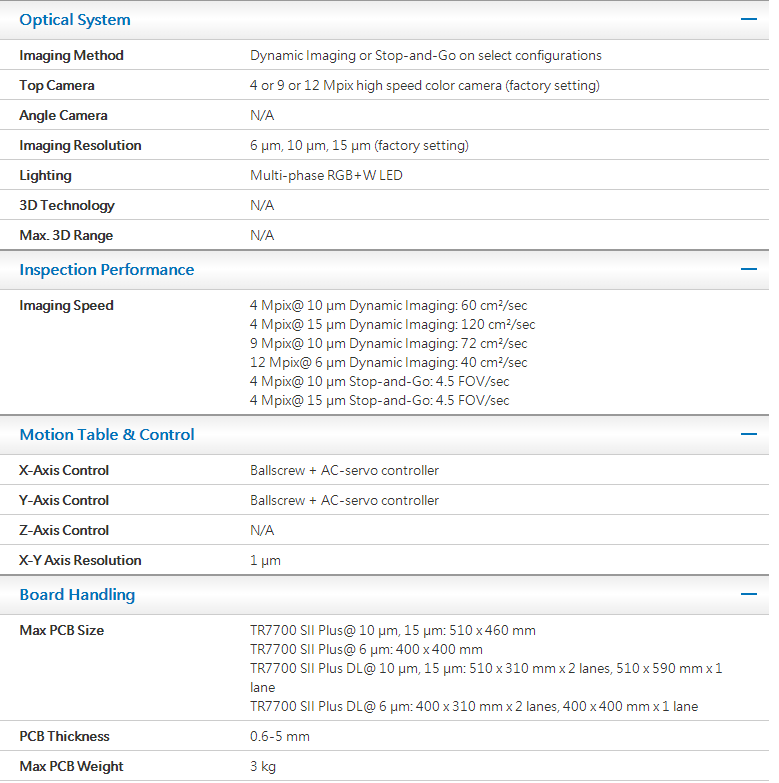Select the PCB Thickness label
This screenshot has width=779, height=783.
coord(64,736)
